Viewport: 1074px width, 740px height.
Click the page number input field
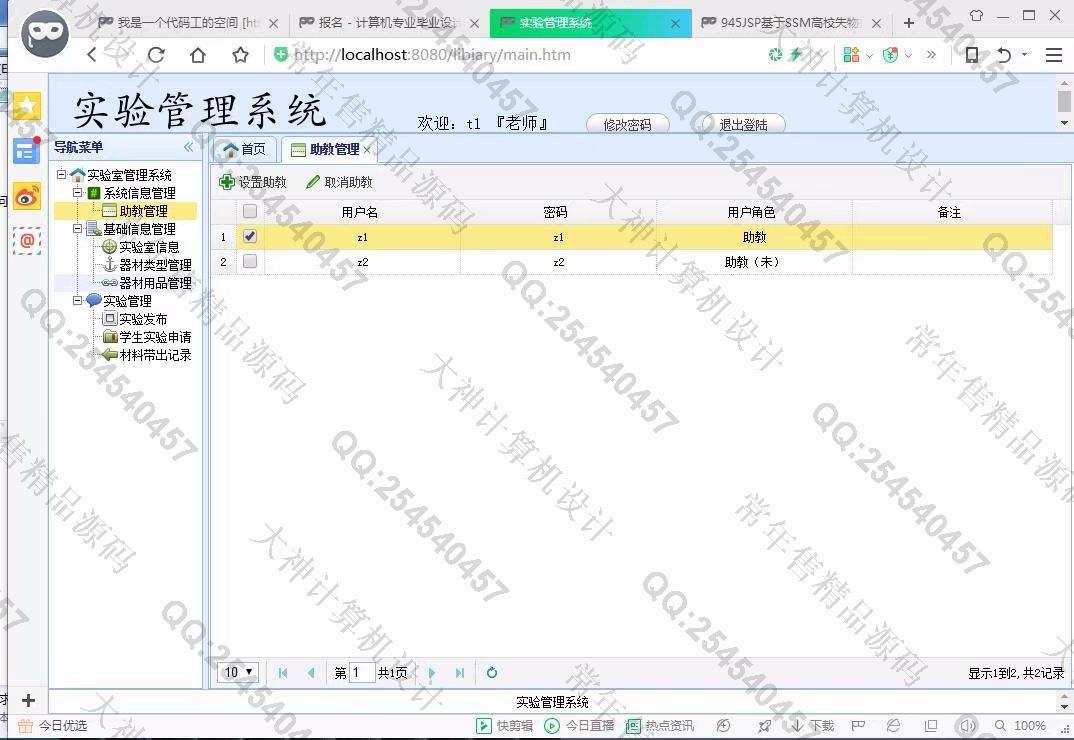pyautogui.click(x=362, y=672)
